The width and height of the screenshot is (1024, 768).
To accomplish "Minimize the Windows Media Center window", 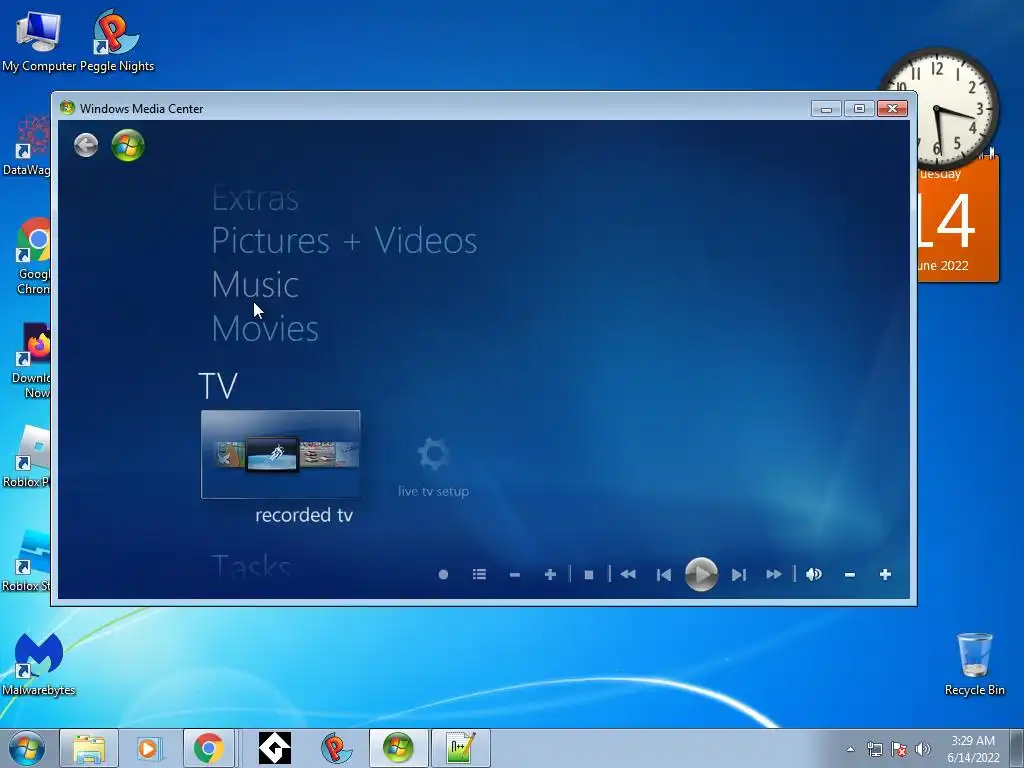I will [x=826, y=108].
